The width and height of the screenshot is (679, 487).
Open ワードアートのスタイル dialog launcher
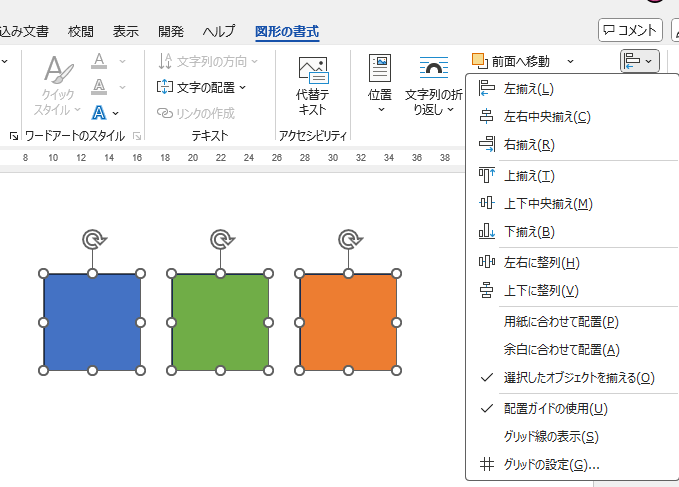click(x=137, y=136)
